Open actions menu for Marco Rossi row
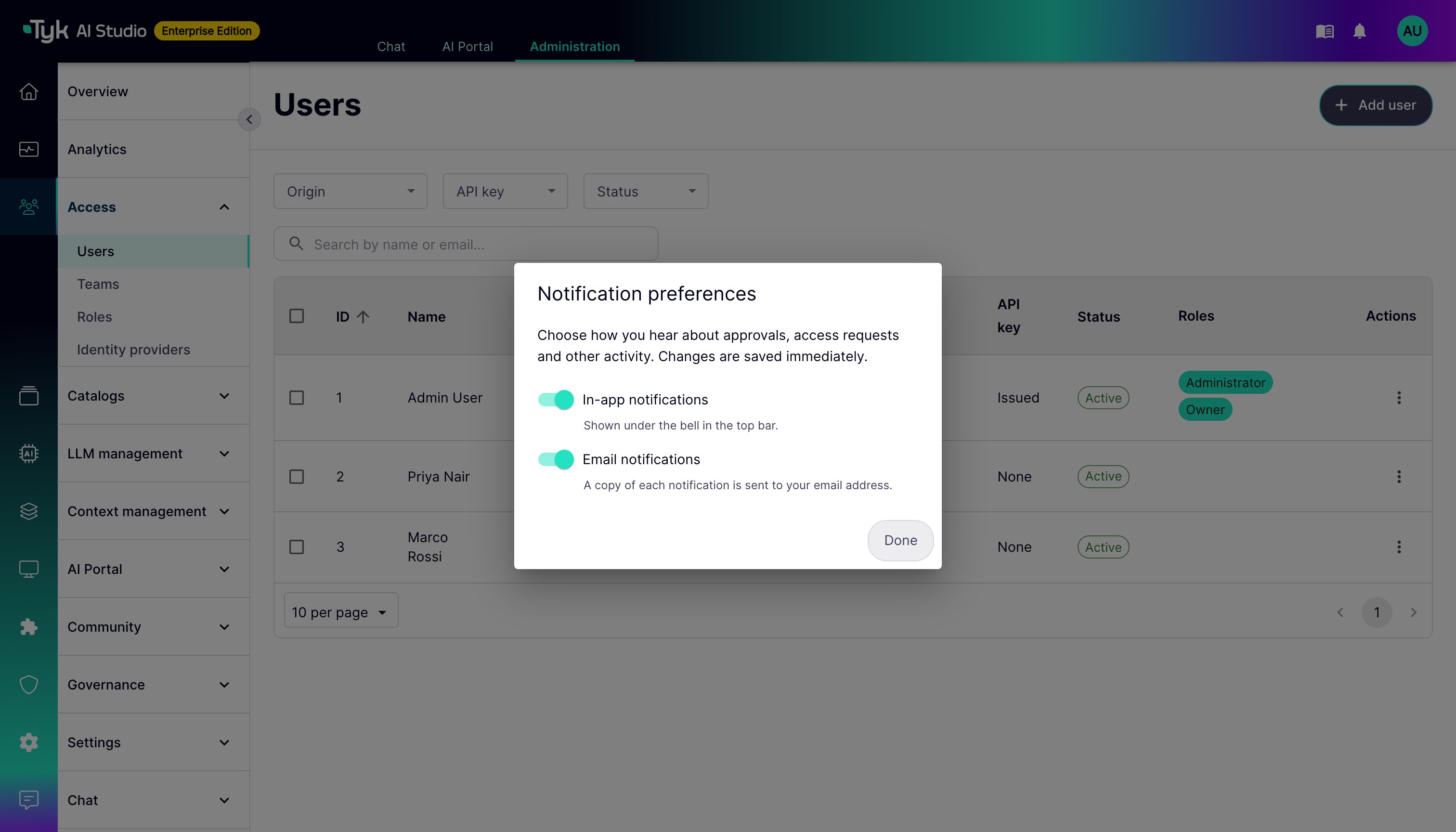 coord(1398,547)
